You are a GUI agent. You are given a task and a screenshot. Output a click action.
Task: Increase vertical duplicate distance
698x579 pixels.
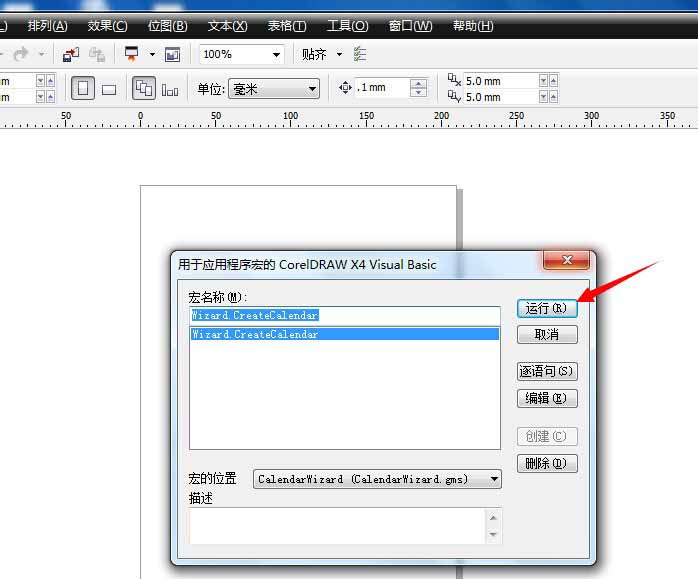tap(553, 97)
